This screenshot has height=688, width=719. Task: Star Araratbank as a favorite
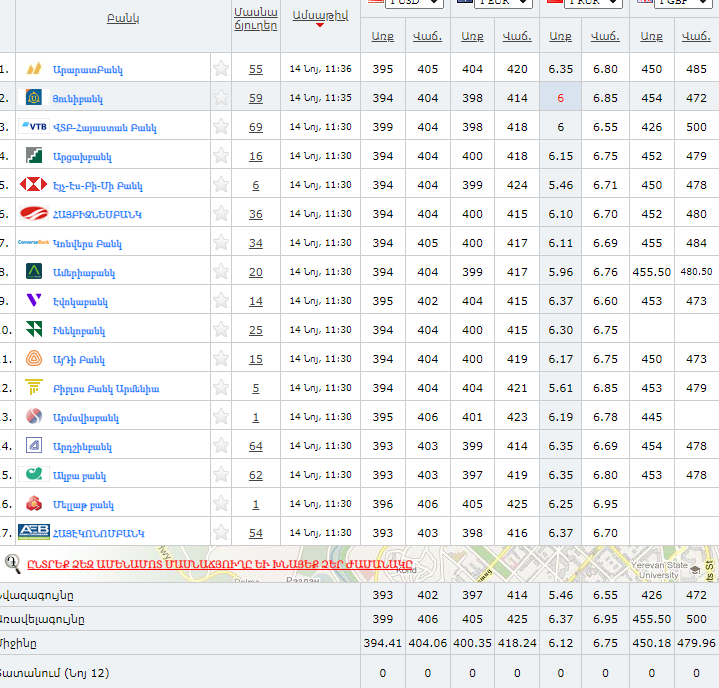(x=221, y=69)
